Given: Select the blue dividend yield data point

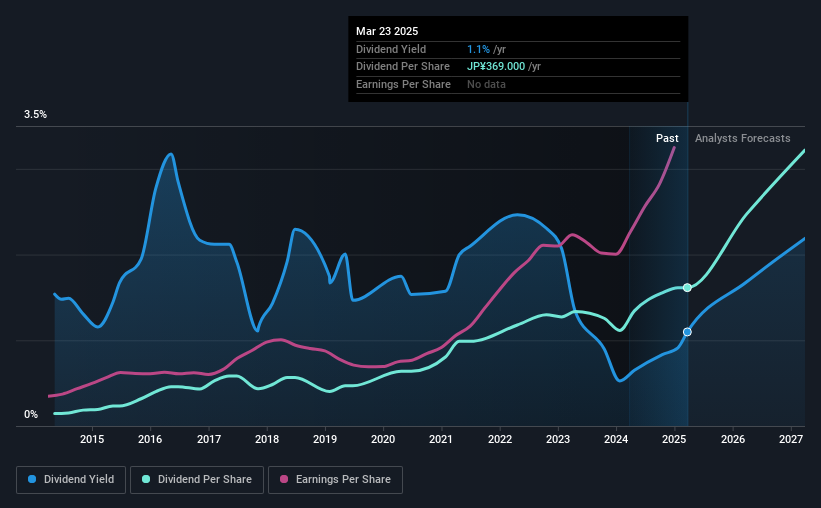Looking at the screenshot, I should click(x=687, y=332).
